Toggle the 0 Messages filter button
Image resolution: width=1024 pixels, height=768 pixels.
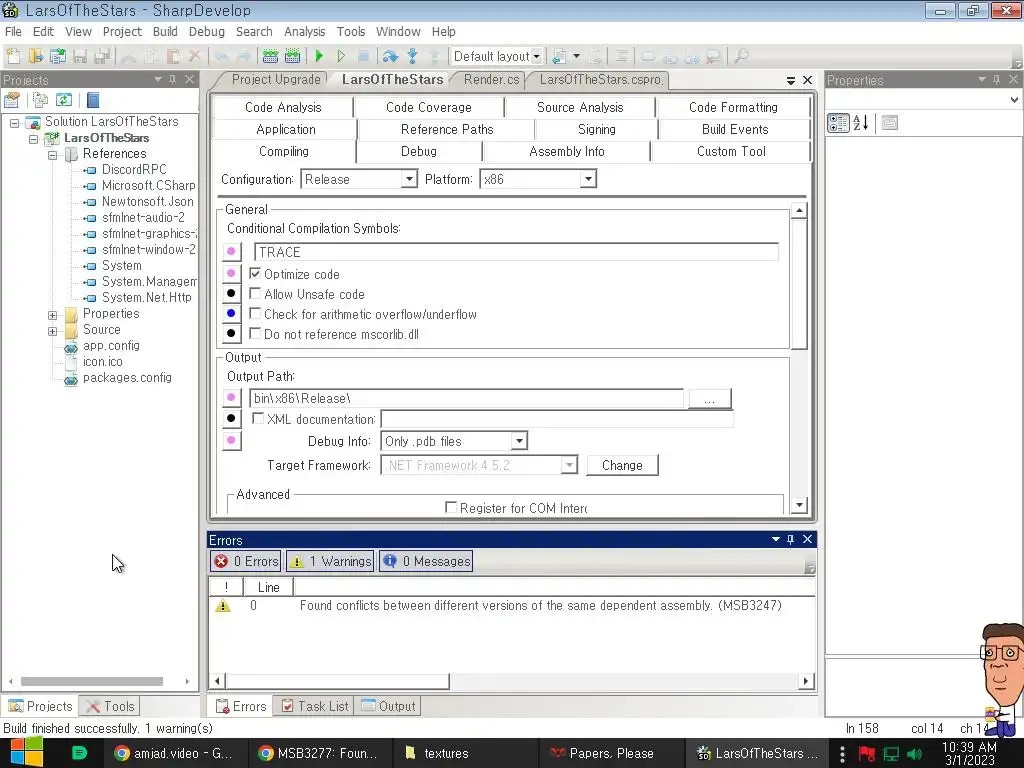(426, 561)
